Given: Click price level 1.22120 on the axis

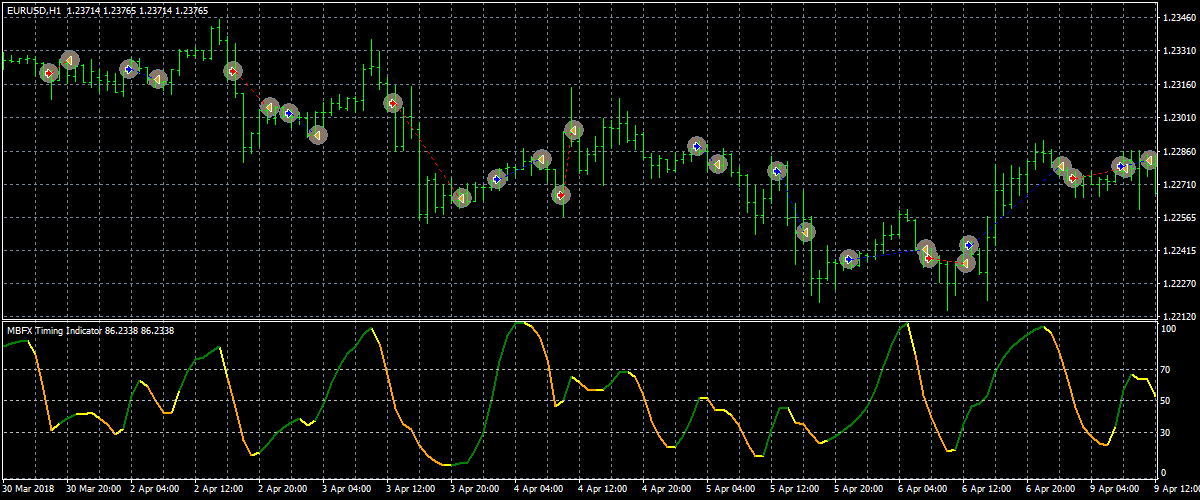Looking at the screenshot, I should 1180,317.
